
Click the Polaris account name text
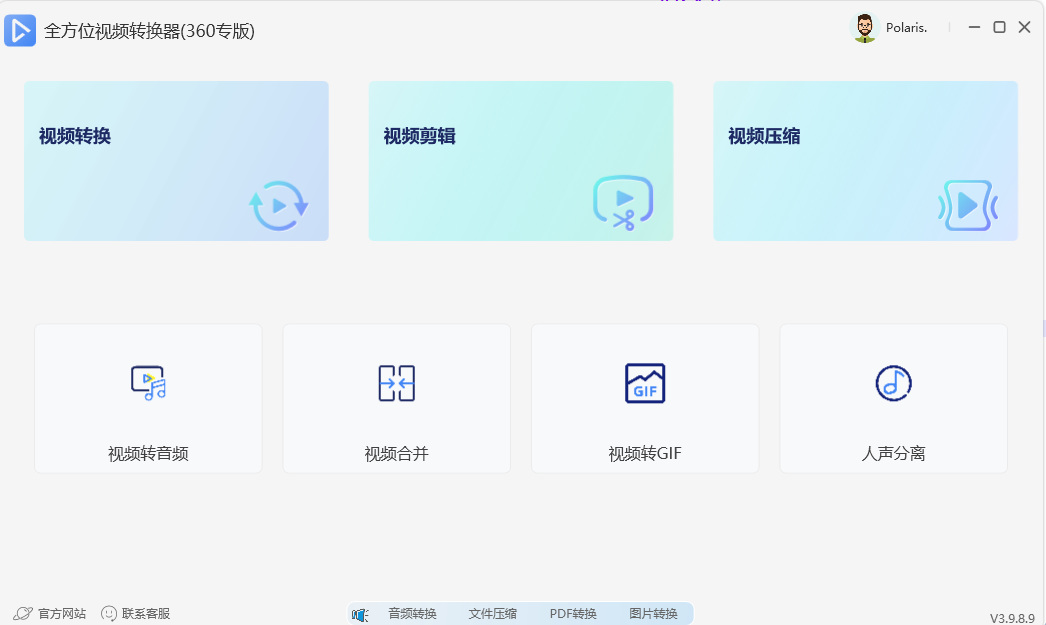point(906,27)
